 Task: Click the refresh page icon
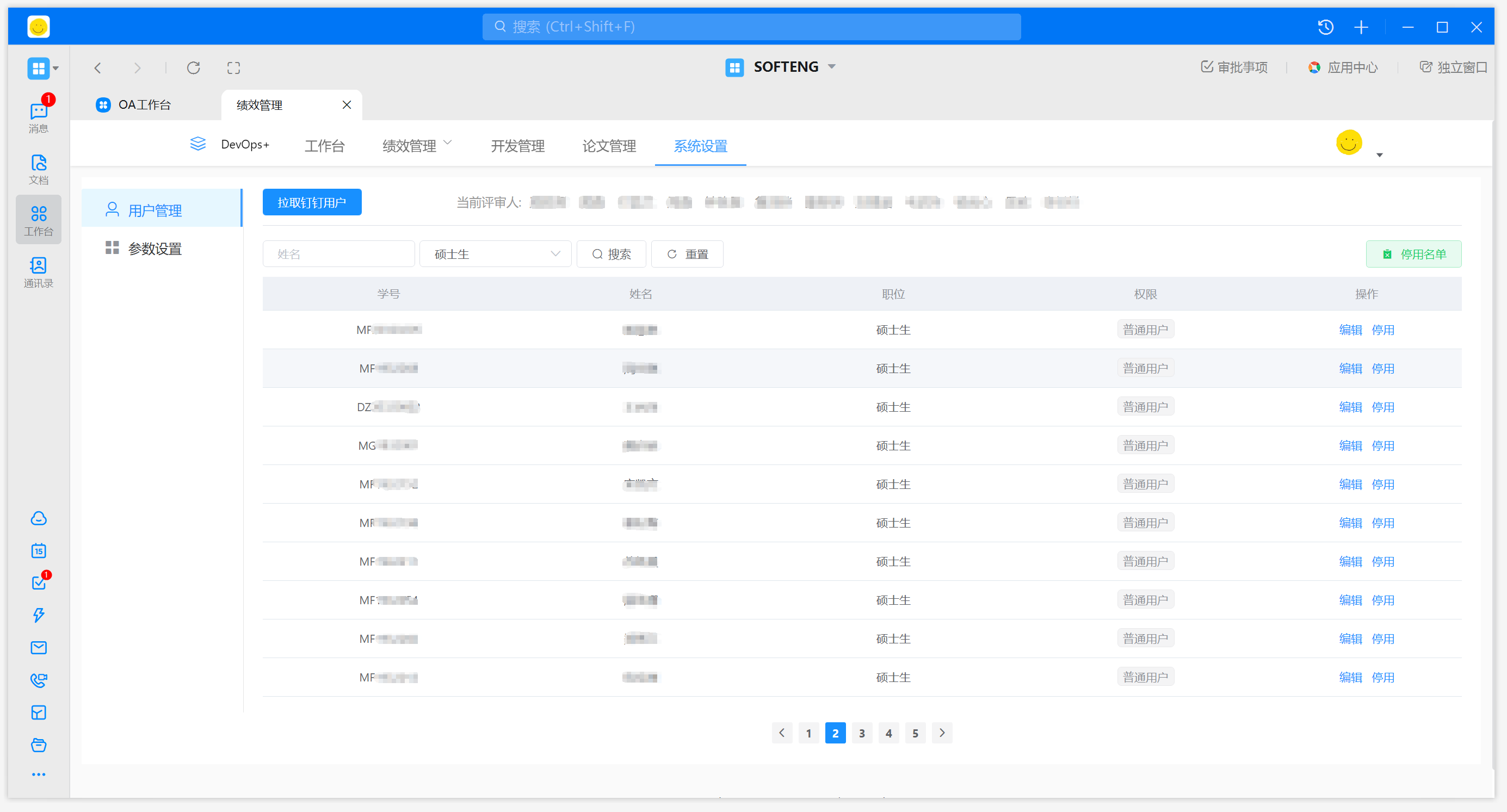[194, 68]
